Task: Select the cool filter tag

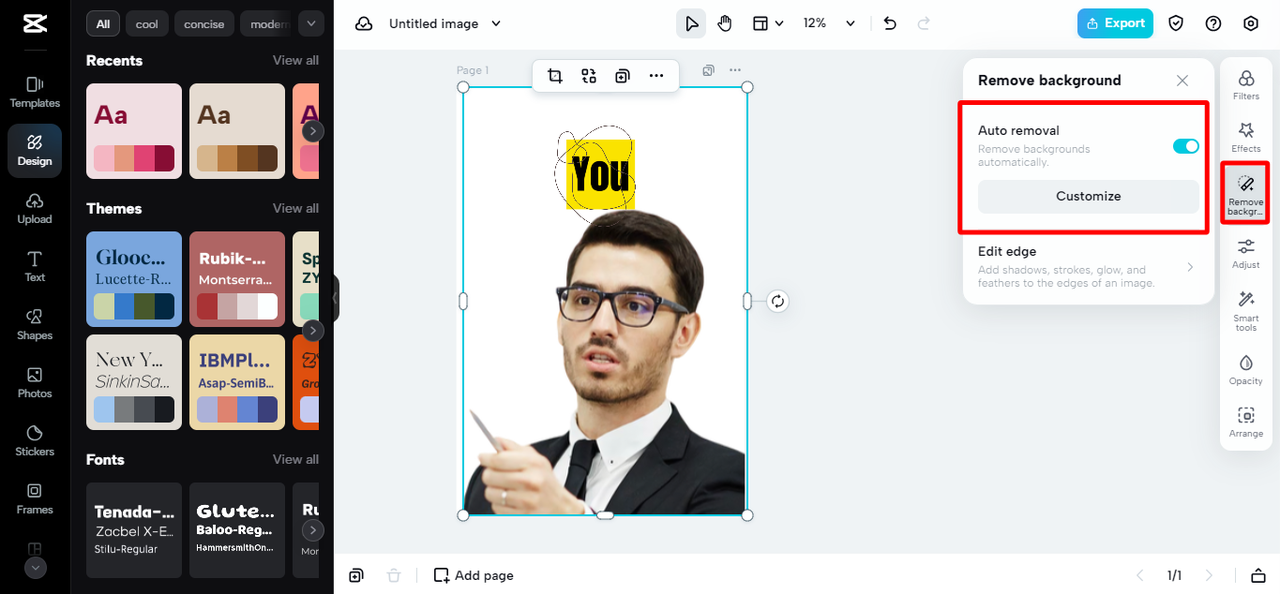Action: pyautogui.click(x=147, y=24)
